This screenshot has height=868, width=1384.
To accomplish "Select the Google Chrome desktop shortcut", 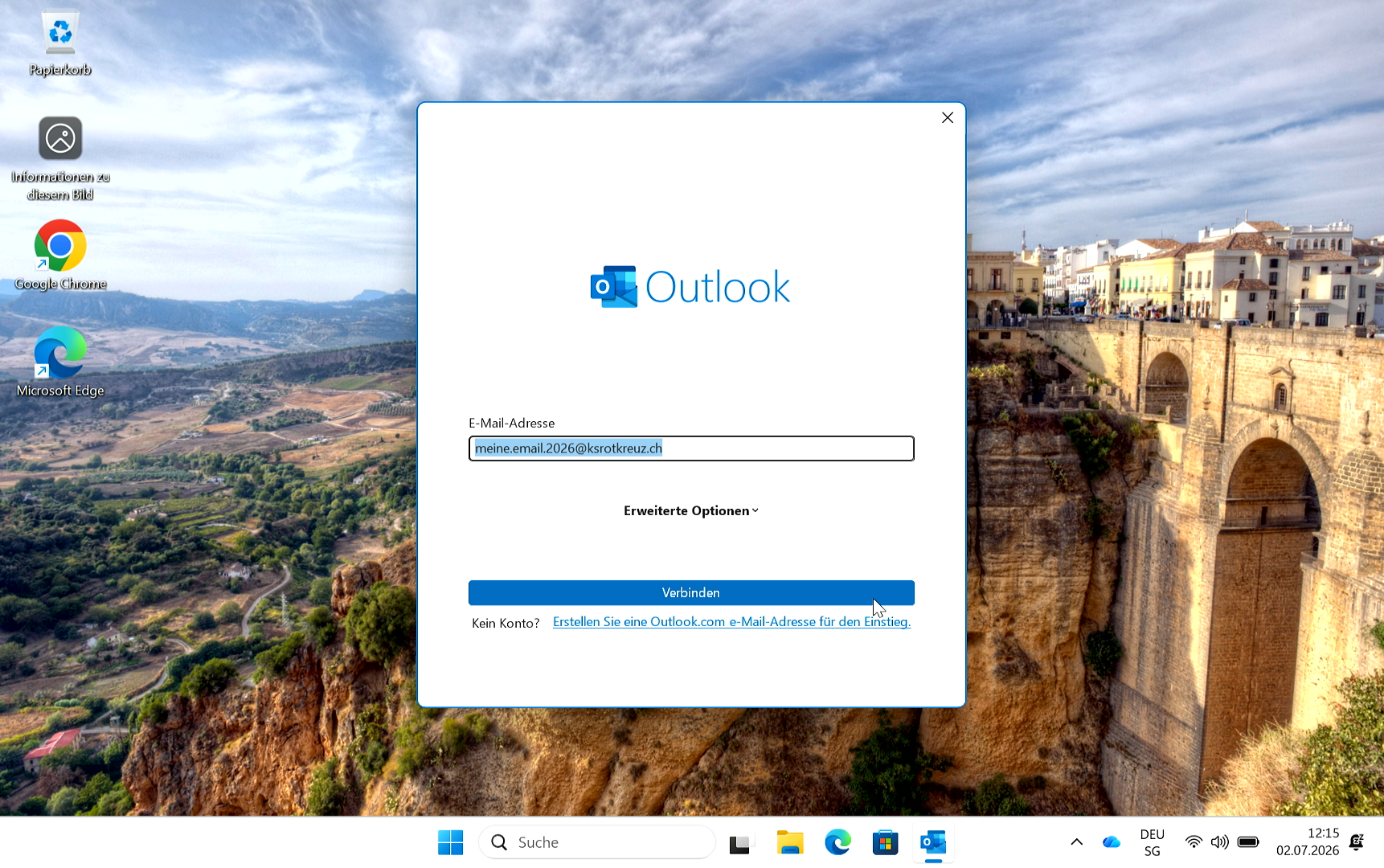I will tap(60, 256).
